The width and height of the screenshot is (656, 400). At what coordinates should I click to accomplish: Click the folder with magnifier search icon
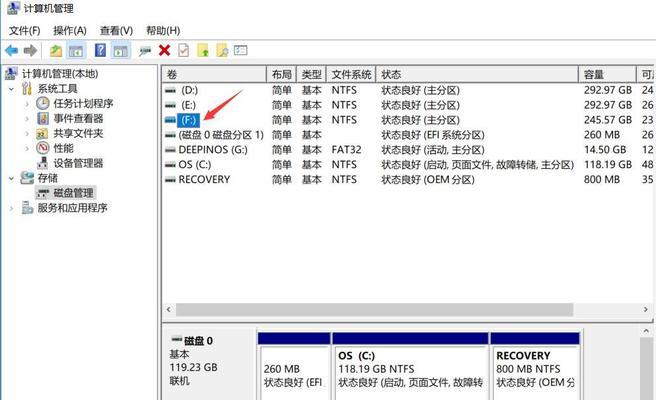222,51
